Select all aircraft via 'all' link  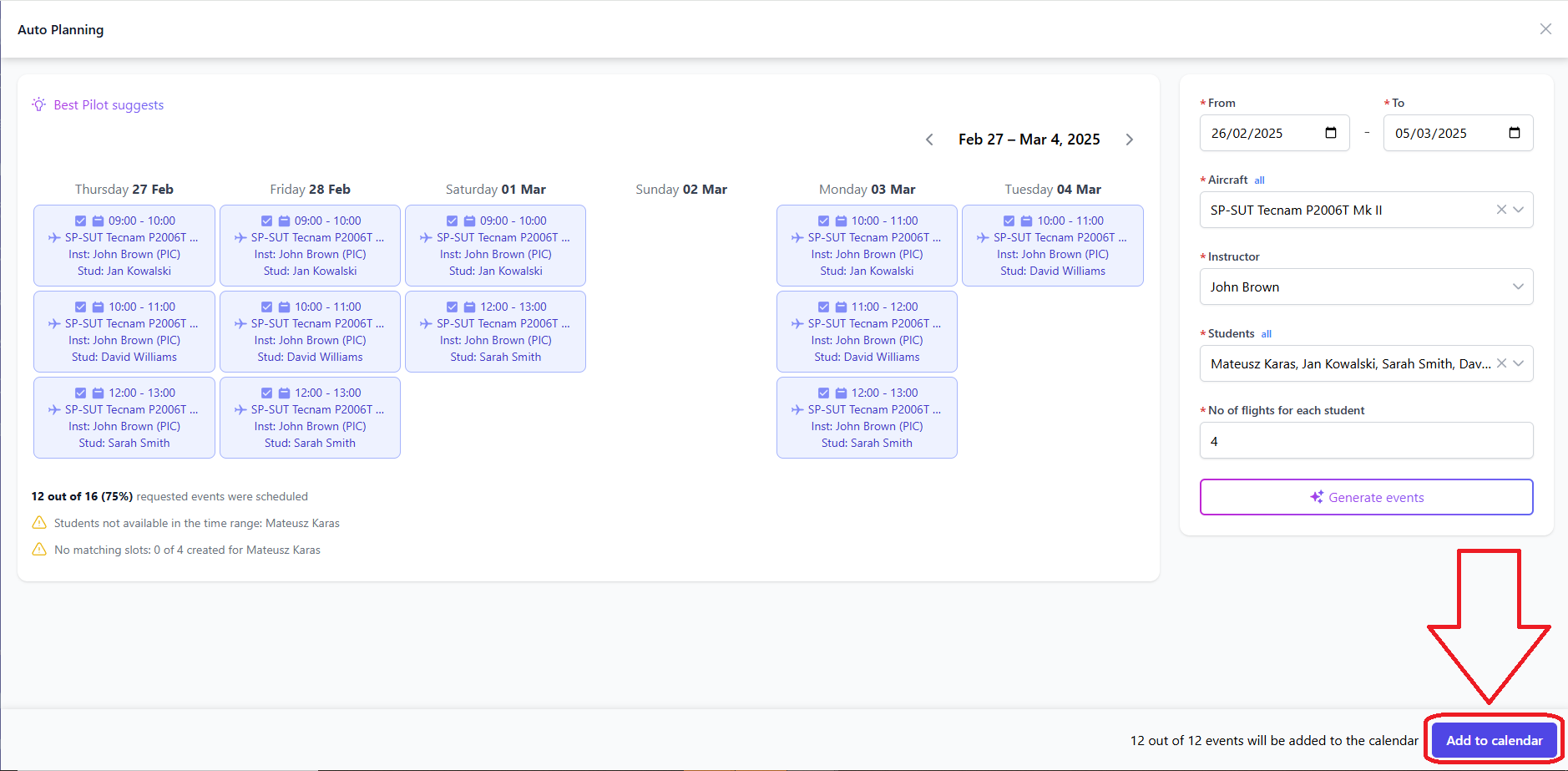coord(1259,180)
